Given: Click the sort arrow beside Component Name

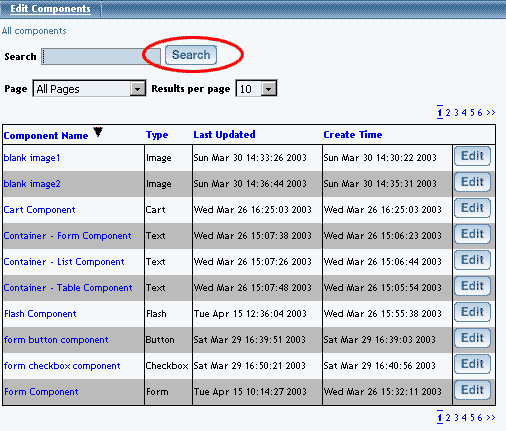Looking at the screenshot, I should [98, 132].
